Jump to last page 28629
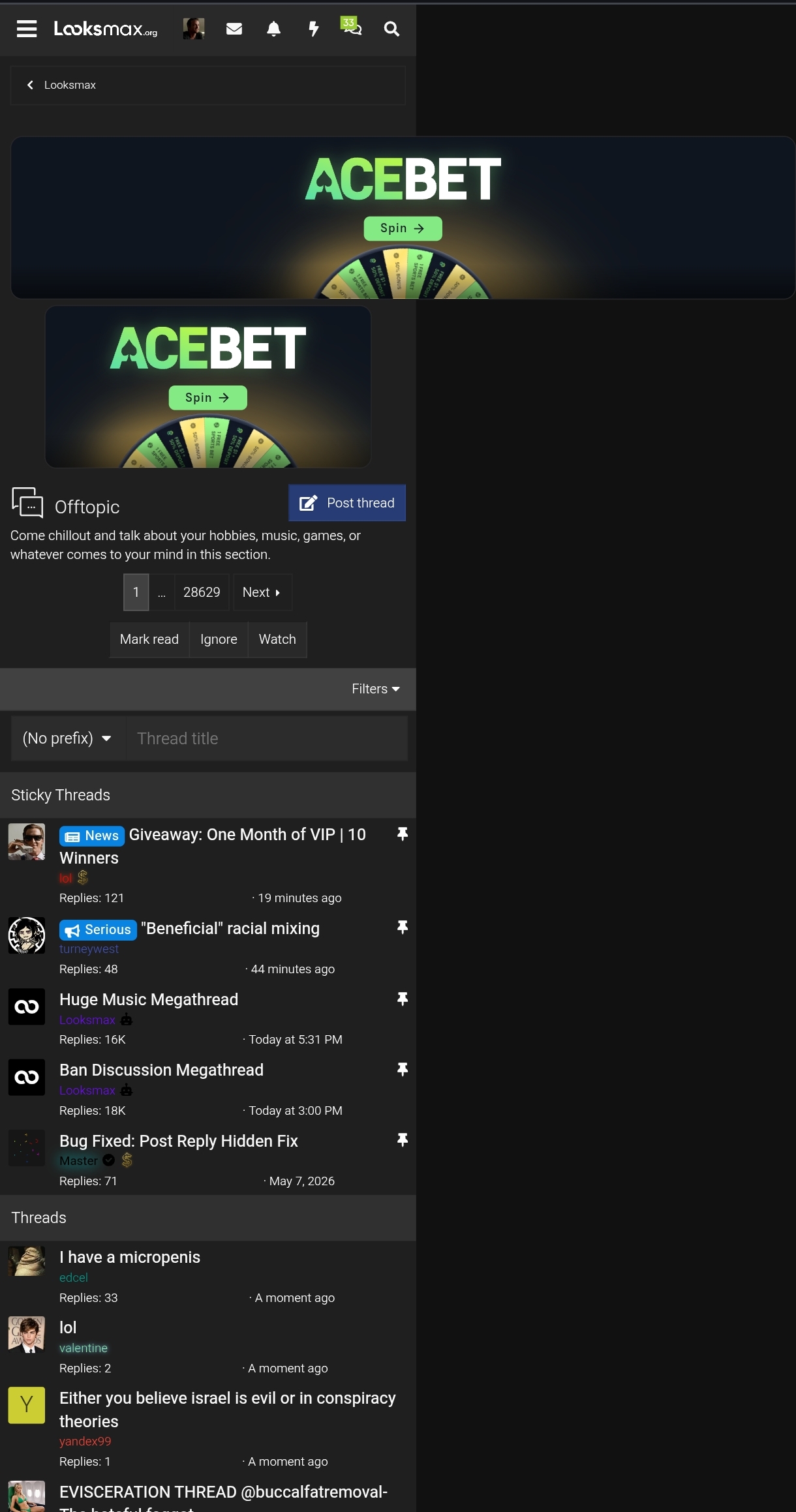796x1512 pixels. coord(202,592)
